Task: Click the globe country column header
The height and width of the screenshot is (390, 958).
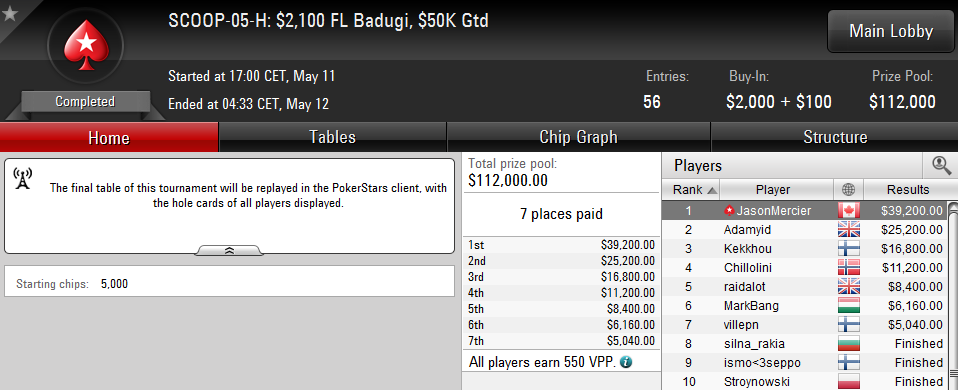Action: point(849,189)
